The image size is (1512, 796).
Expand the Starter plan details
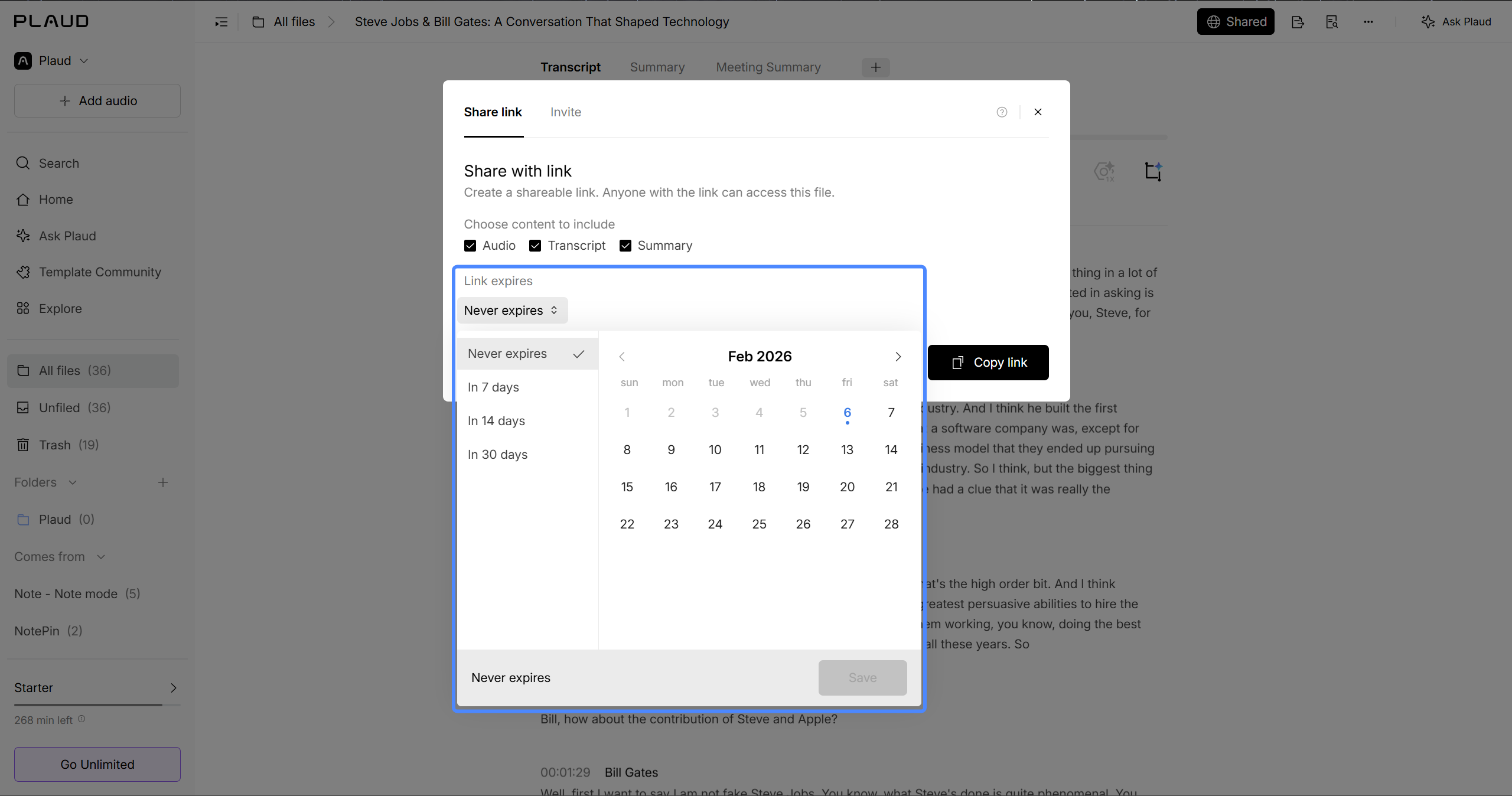pyautogui.click(x=173, y=688)
